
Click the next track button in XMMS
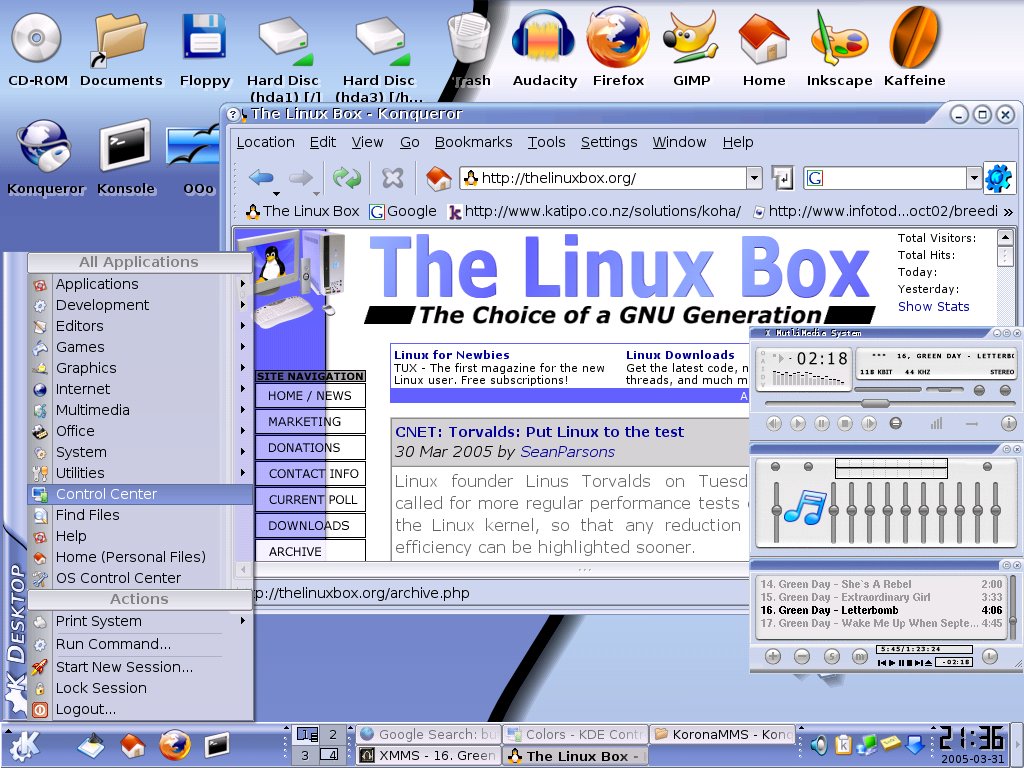coord(869,423)
